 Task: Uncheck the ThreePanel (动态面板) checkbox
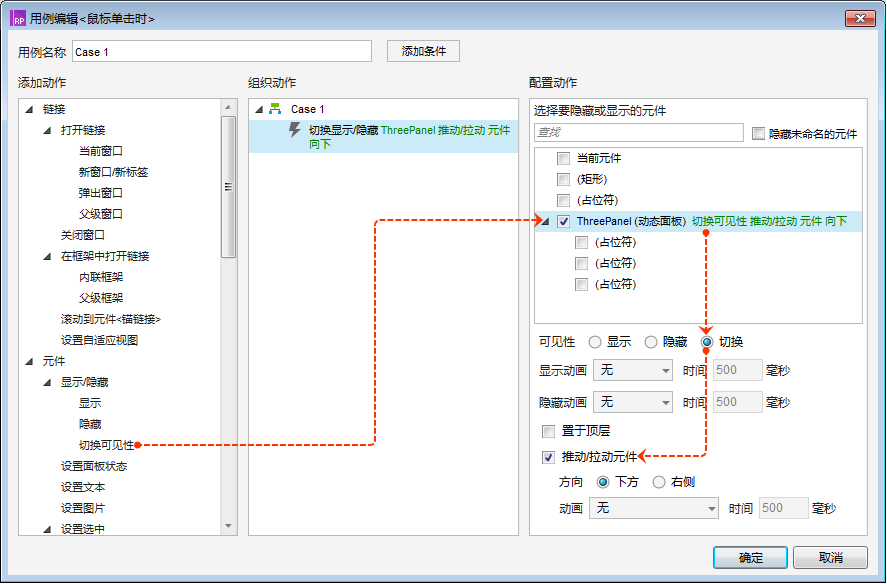(563, 221)
